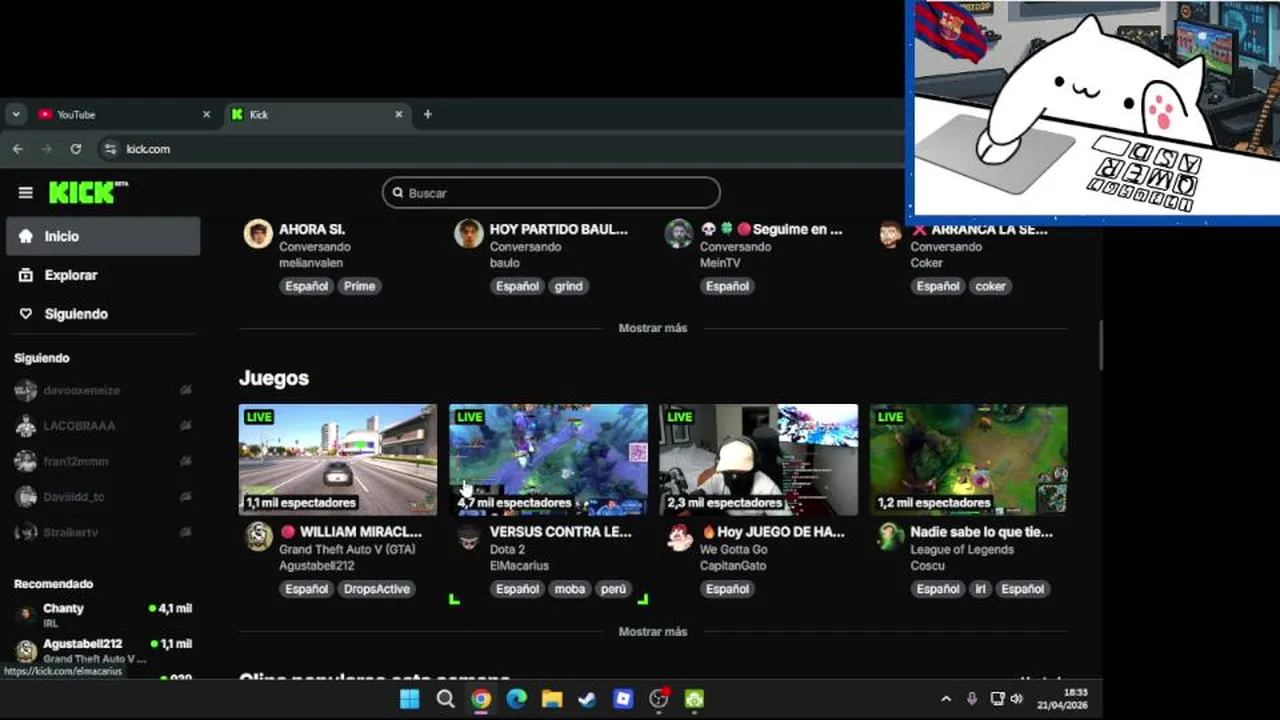
Task: Click the taskbar volume icon
Action: pyautogui.click(x=1017, y=699)
